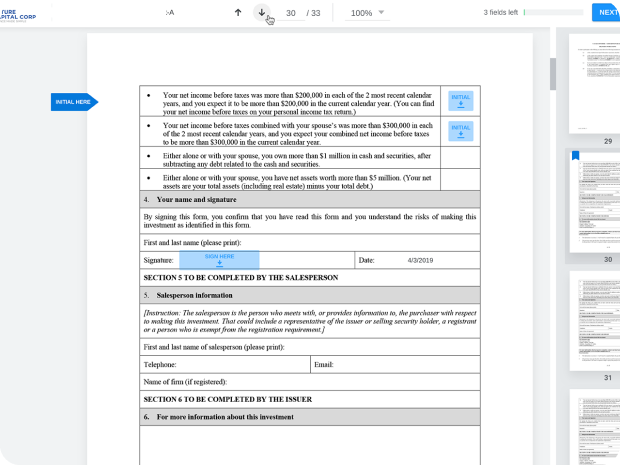620x465 pixels.
Task: Open the 100% zoom dropdown
Action: 367,13
